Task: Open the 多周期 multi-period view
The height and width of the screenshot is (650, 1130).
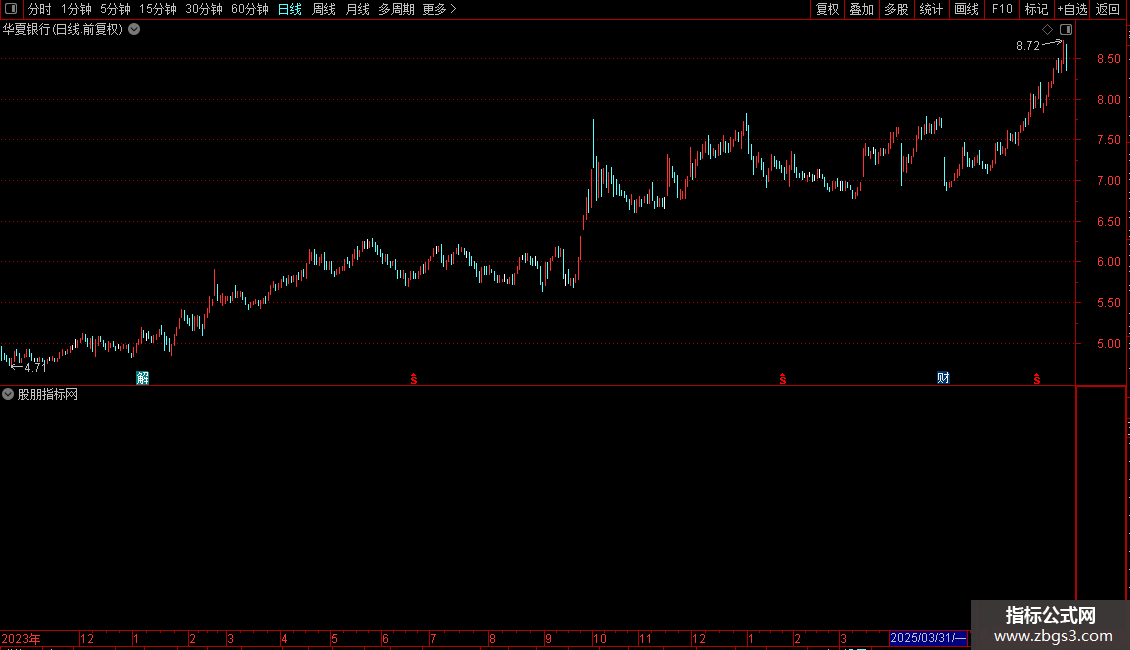Action: 396,9
